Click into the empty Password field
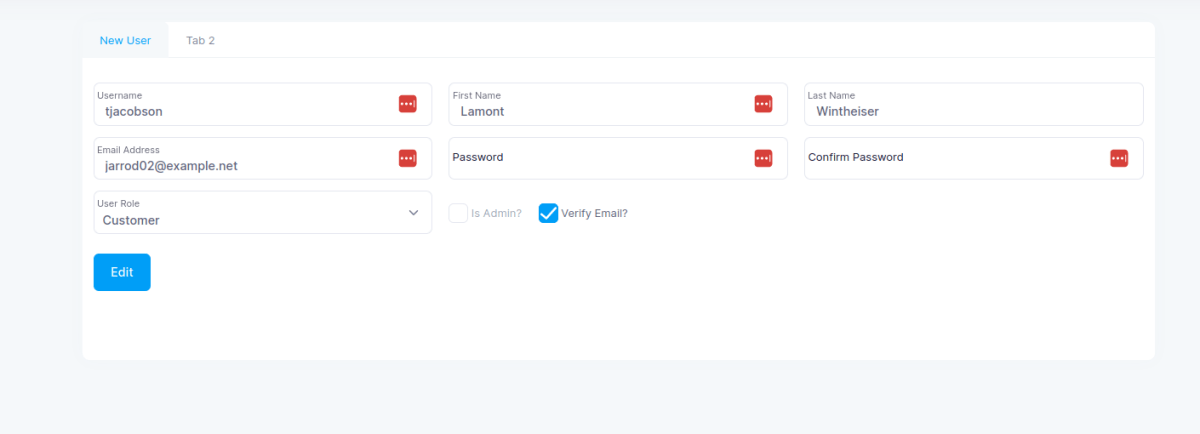The width and height of the screenshot is (1200, 434). point(618,158)
